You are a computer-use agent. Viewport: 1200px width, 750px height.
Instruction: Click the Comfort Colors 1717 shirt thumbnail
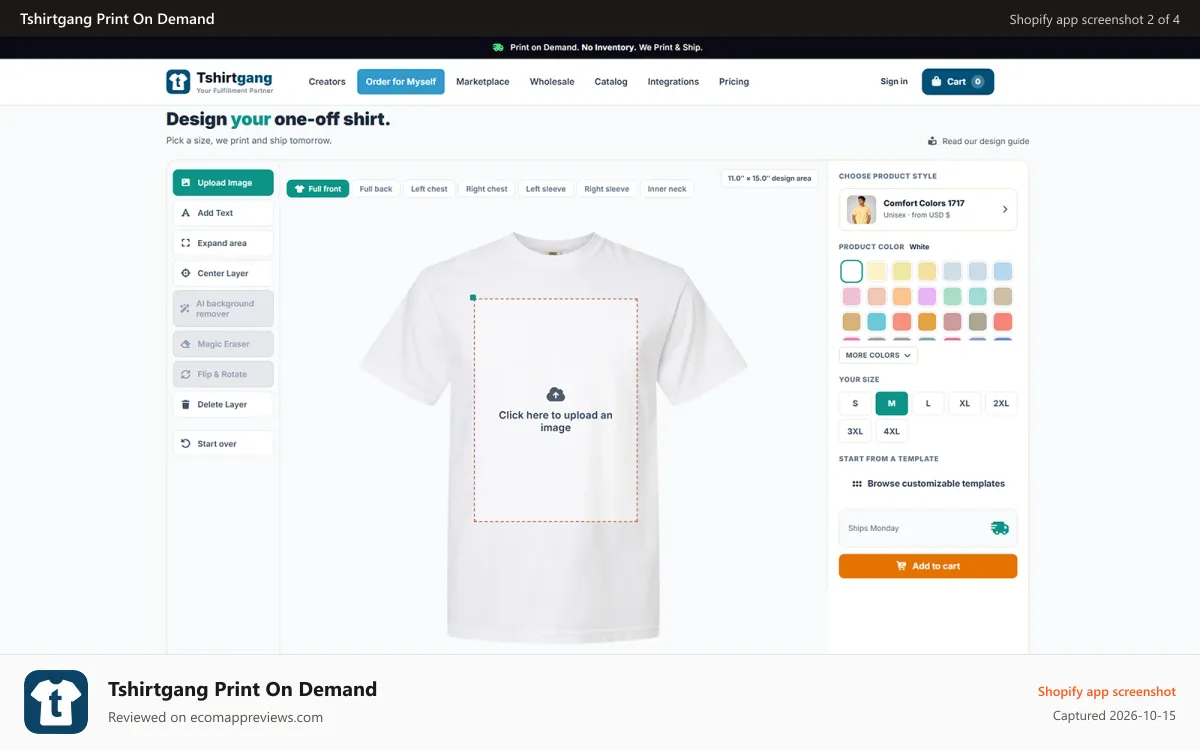tap(861, 210)
